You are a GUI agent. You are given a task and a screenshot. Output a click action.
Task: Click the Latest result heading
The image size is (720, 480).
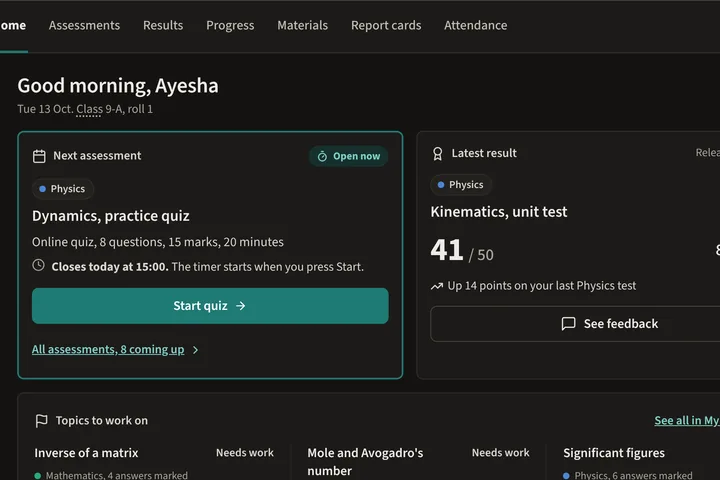tap(484, 153)
